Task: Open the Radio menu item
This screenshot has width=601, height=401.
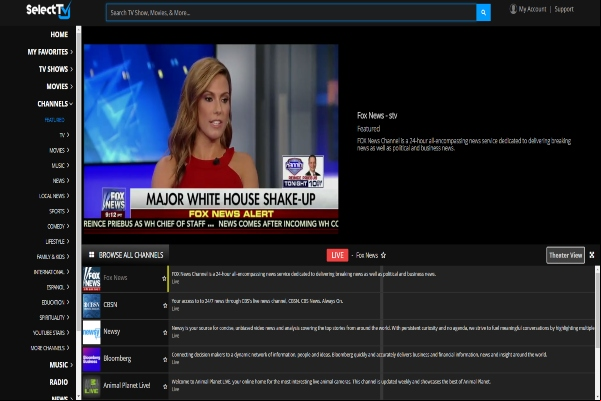Action: click(59, 382)
